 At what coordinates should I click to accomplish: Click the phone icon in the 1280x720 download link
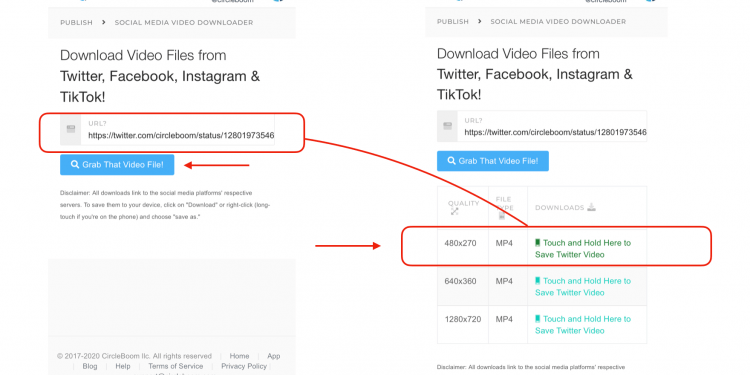pyautogui.click(x=538, y=319)
